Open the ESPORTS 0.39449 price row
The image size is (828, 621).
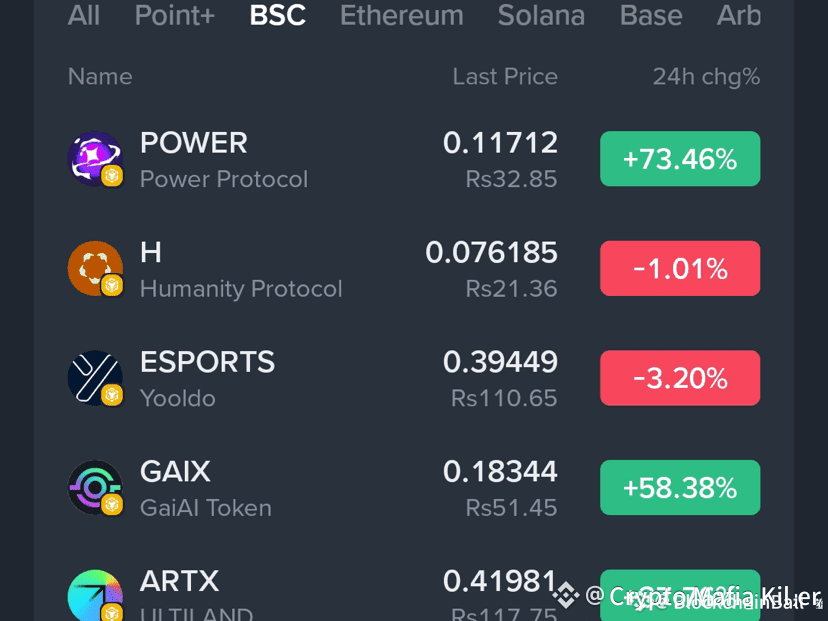(x=414, y=378)
